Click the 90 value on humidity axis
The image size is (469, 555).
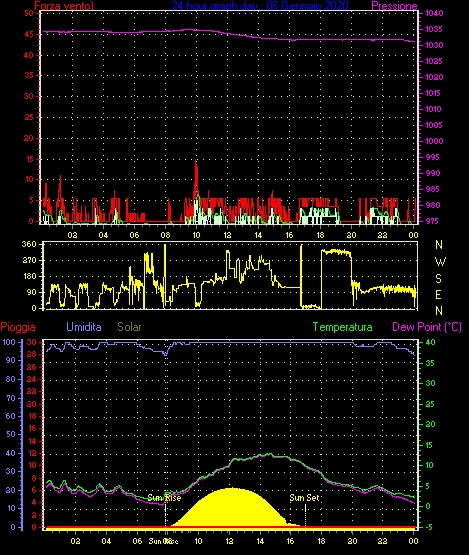pyautogui.click(x=11, y=360)
